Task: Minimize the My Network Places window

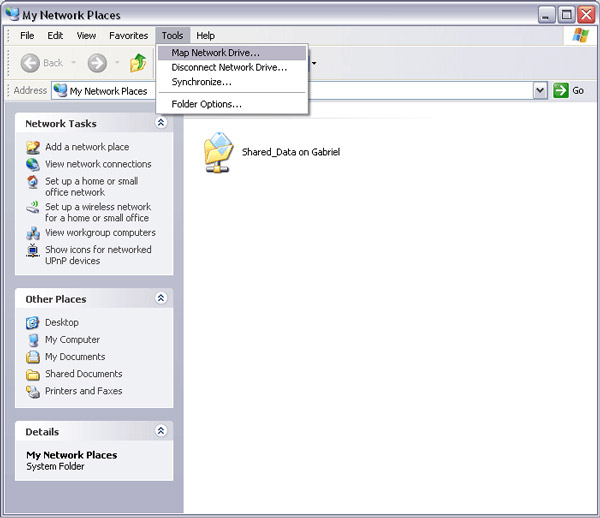Action: coord(547,15)
